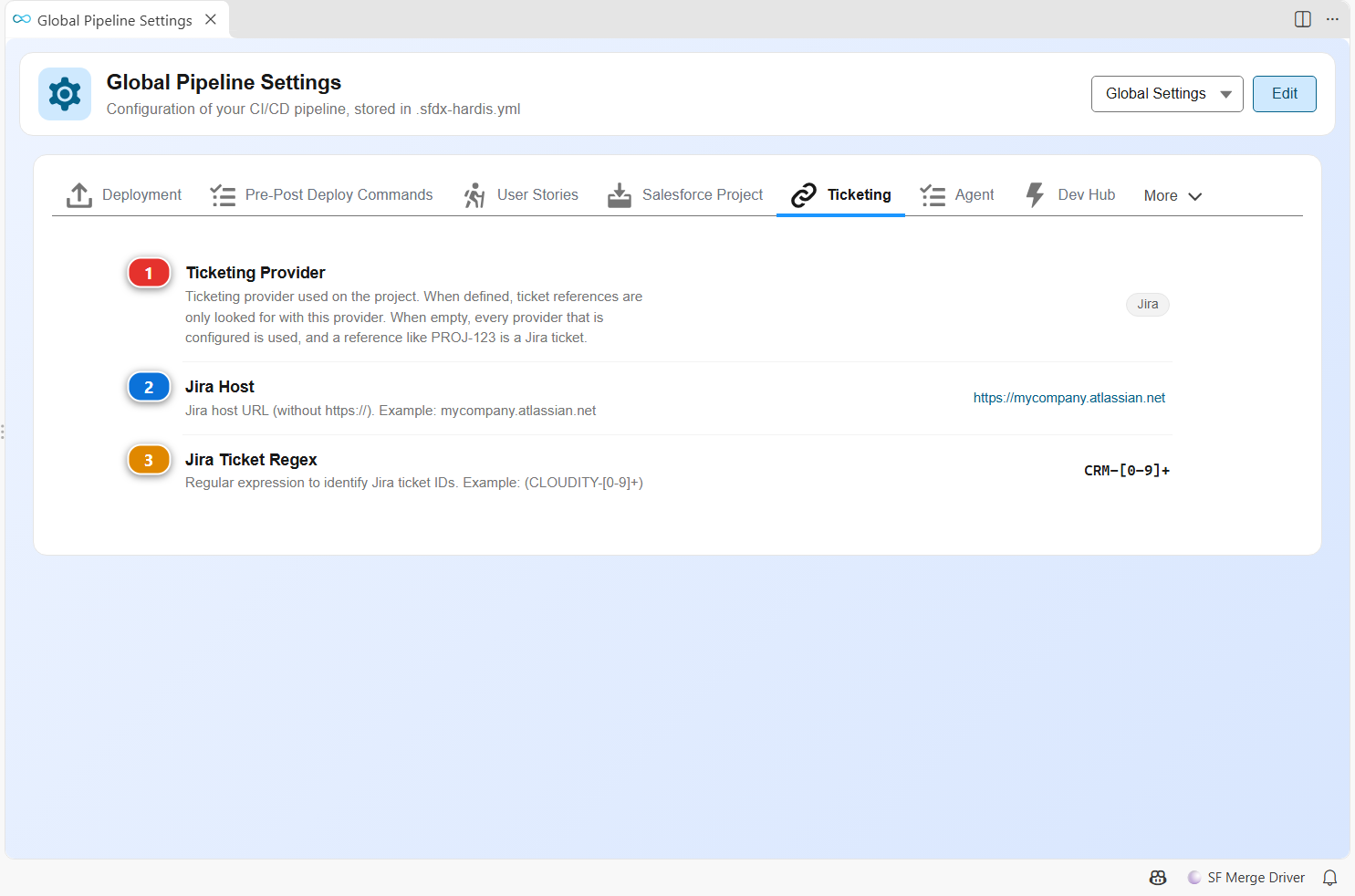Open the Pre-Post Deploy Commands tab
This screenshot has height=896, width=1355.
tap(322, 195)
